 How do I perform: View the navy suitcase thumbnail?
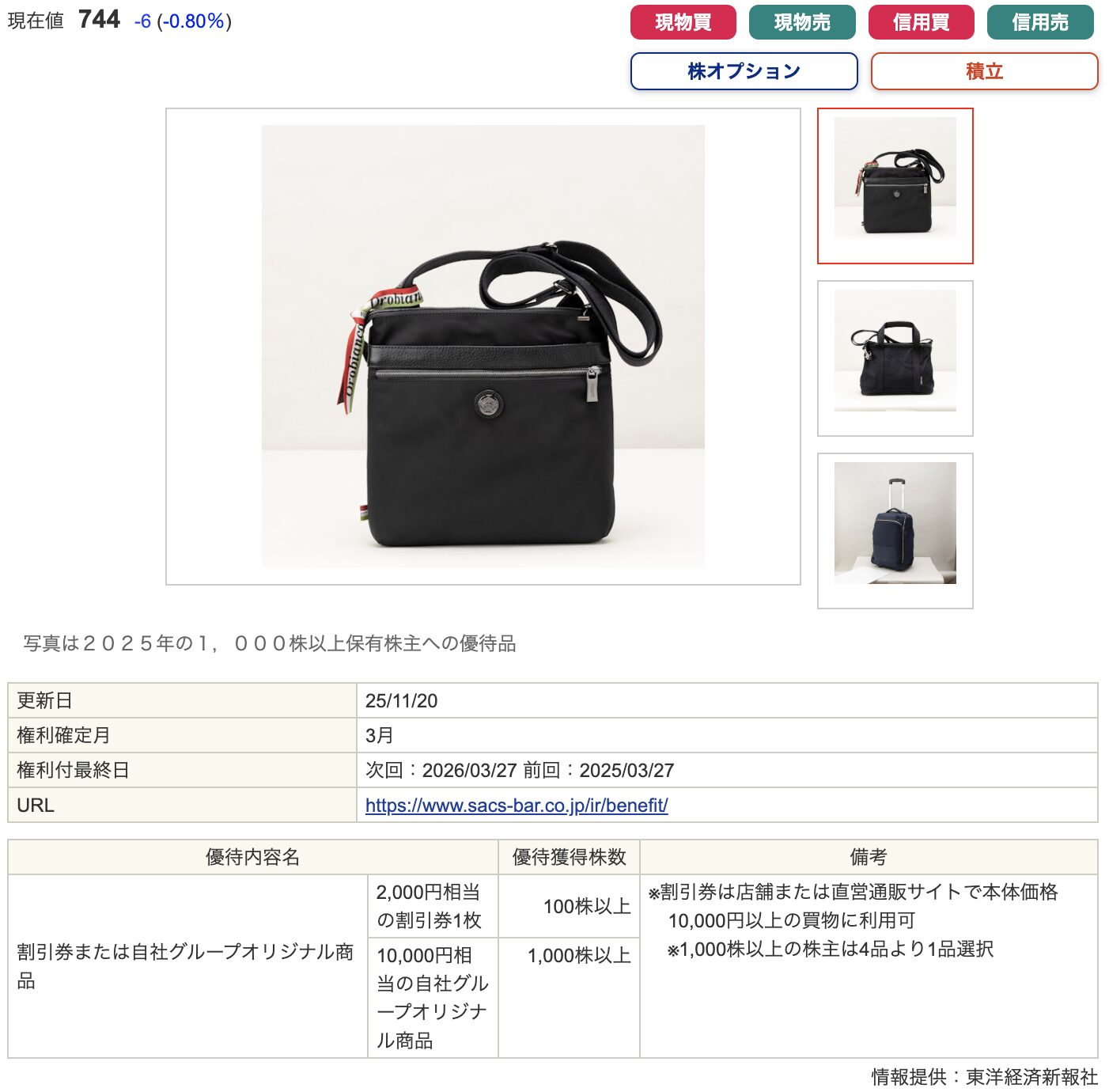tap(895, 530)
